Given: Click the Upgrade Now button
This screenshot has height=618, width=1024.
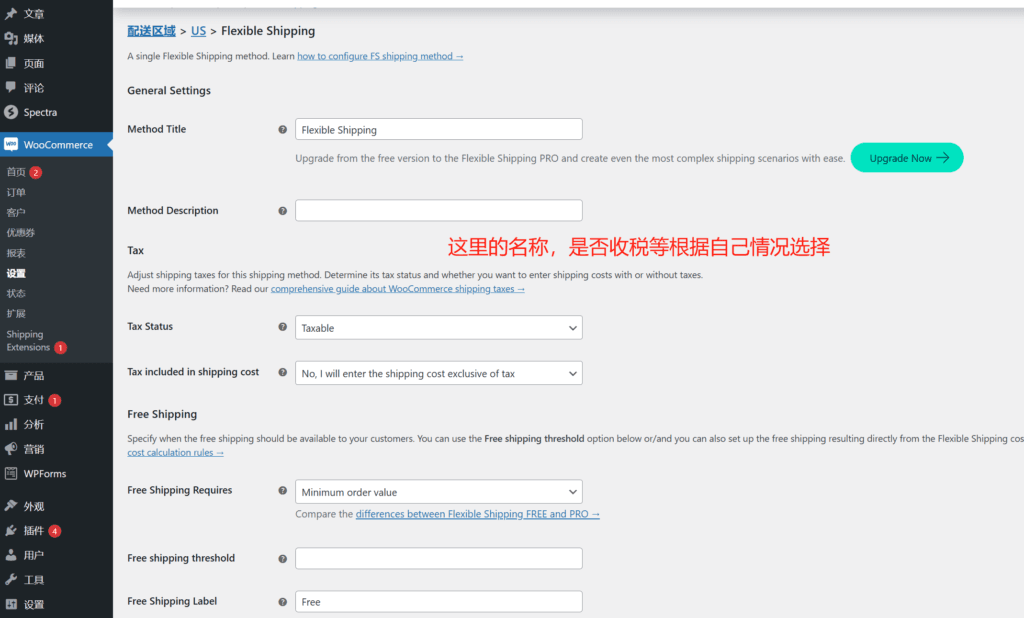Looking at the screenshot, I should (x=906, y=157).
